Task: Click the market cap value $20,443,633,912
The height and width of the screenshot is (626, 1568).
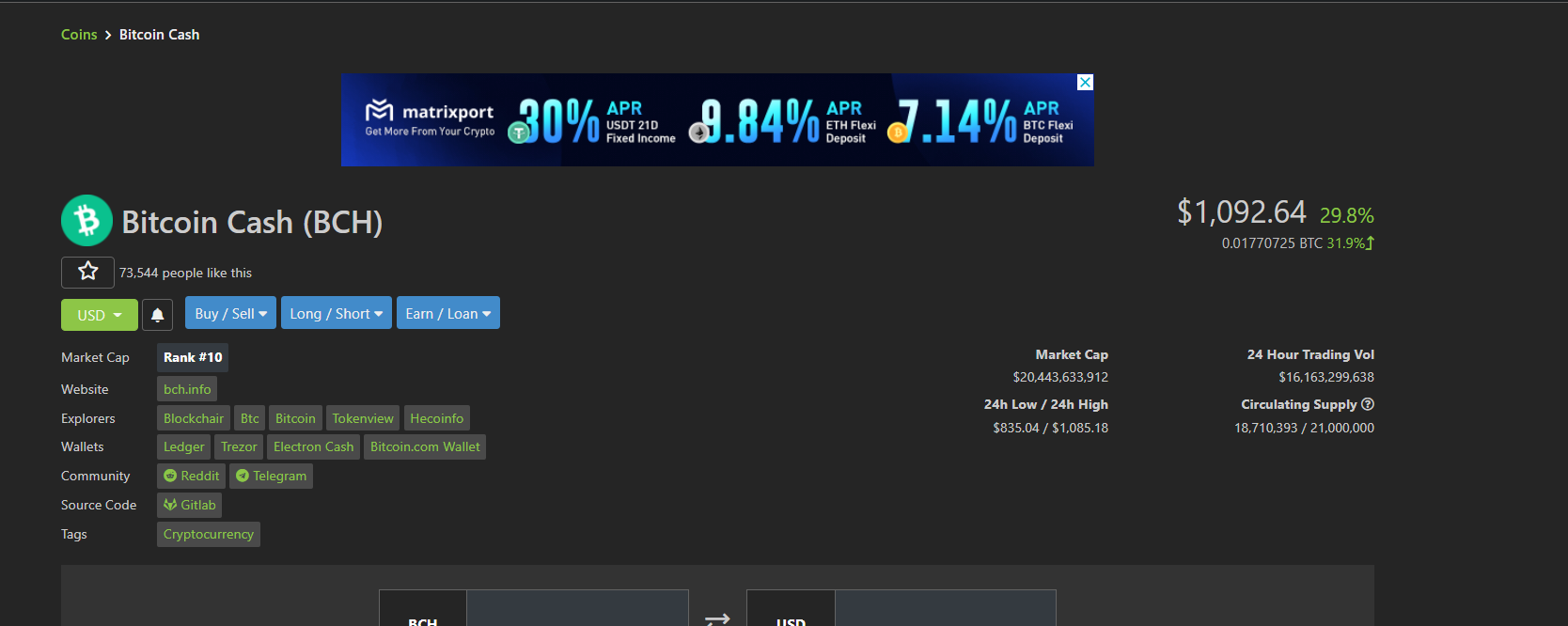Action: pos(1060,377)
